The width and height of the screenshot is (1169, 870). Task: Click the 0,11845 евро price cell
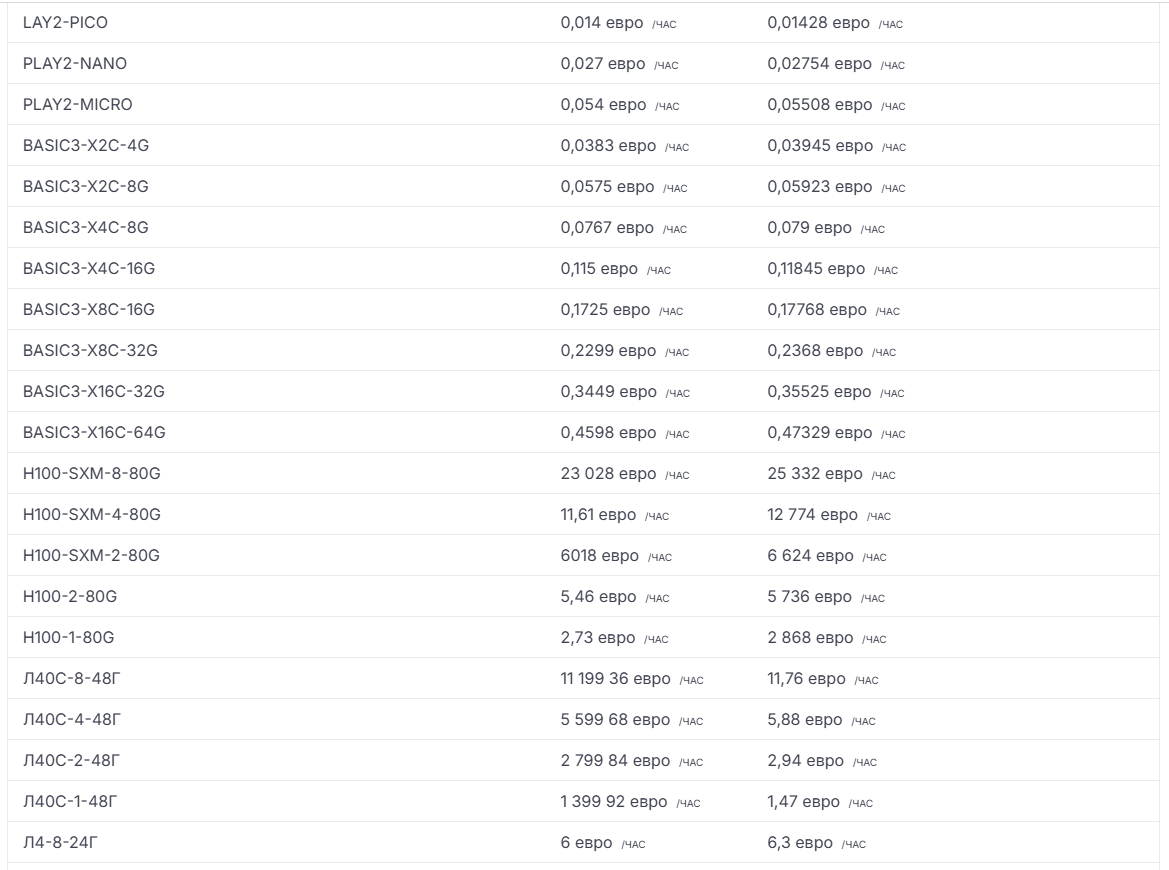coord(816,269)
